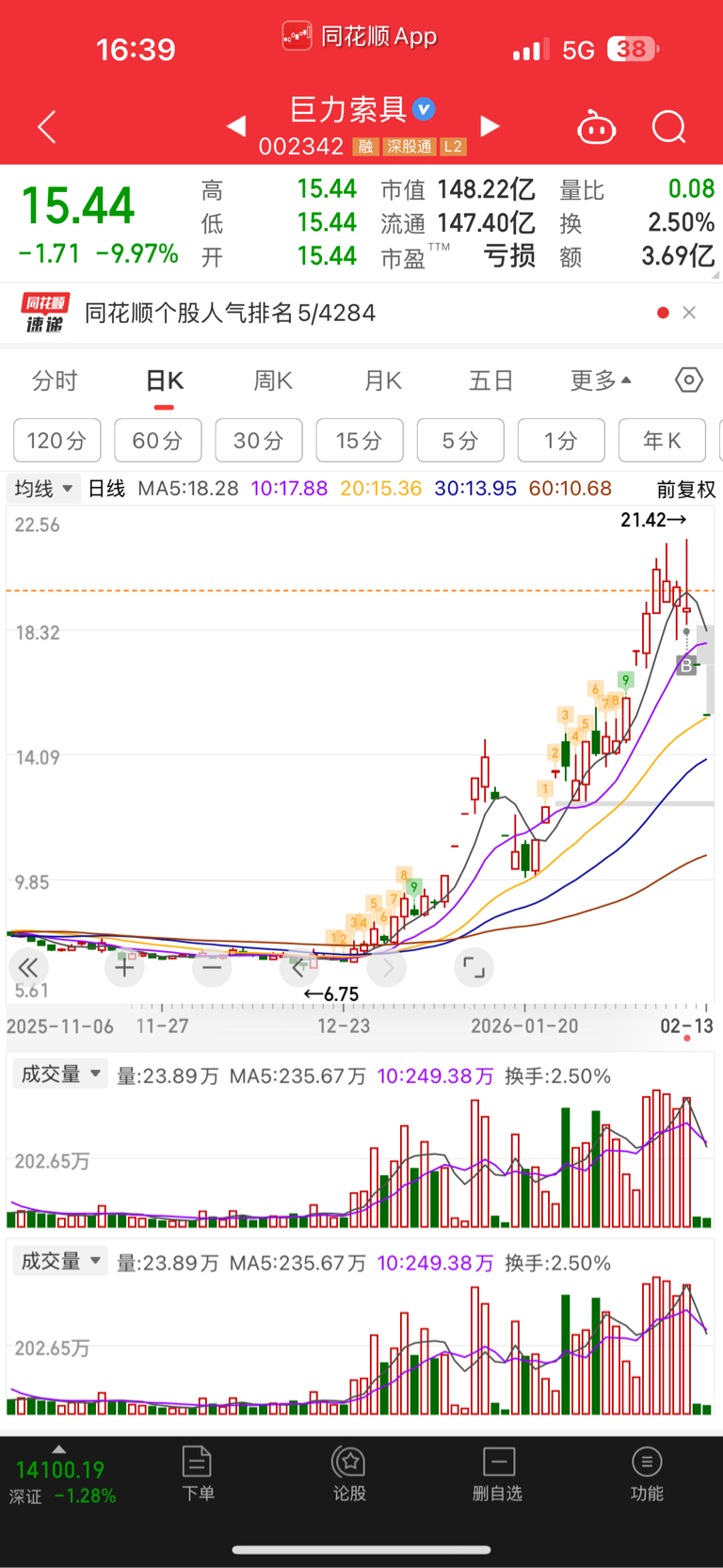Open chart settings hexagon icon
Image resolution: width=723 pixels, height=1568 pixels.
point(689,380)
